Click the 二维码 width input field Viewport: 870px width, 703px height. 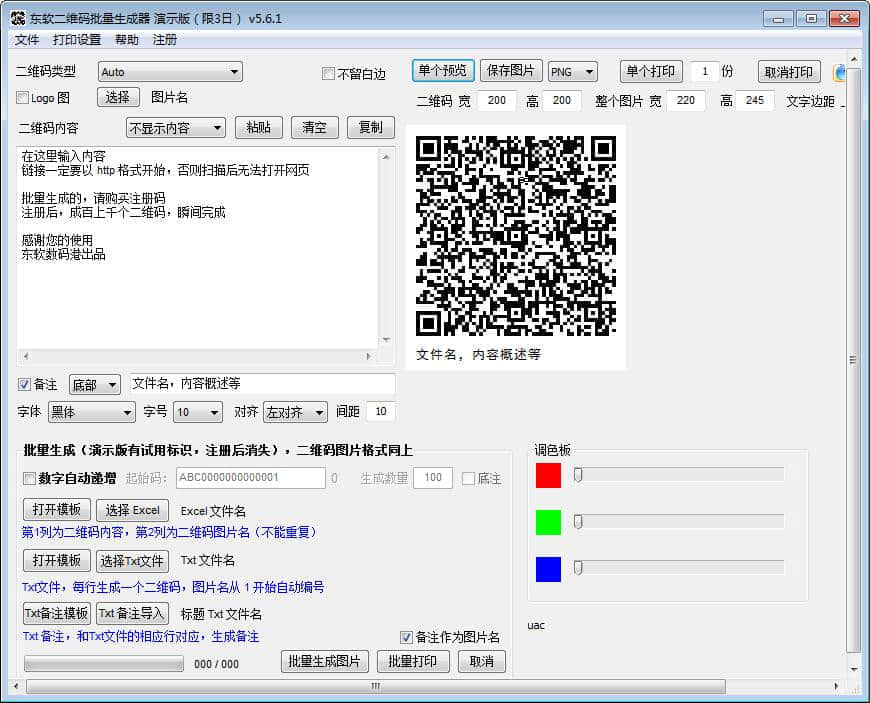pyautogui.click(x=497, y=101)
